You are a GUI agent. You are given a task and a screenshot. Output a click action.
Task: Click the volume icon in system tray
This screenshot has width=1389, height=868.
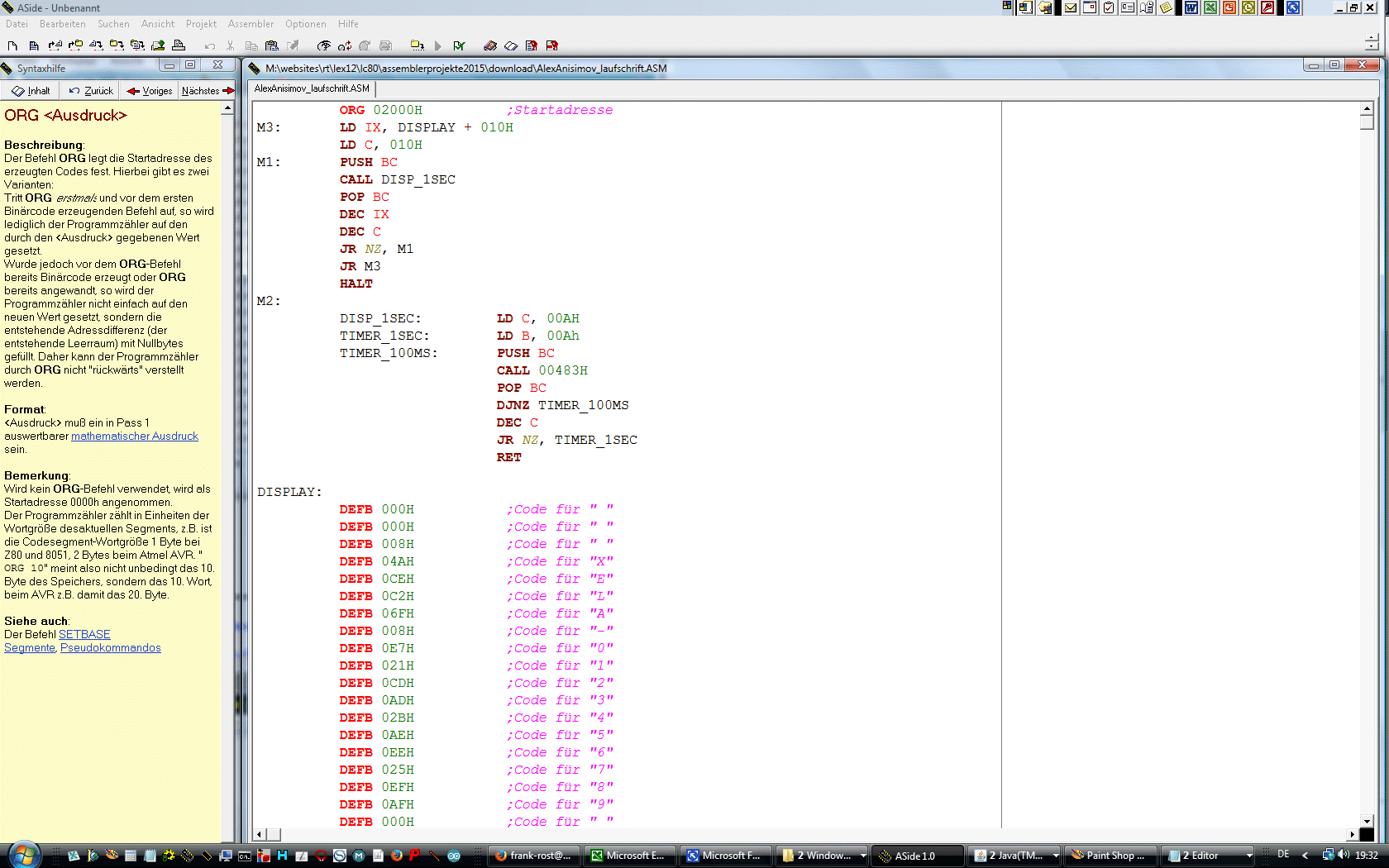click(1344, 855)
